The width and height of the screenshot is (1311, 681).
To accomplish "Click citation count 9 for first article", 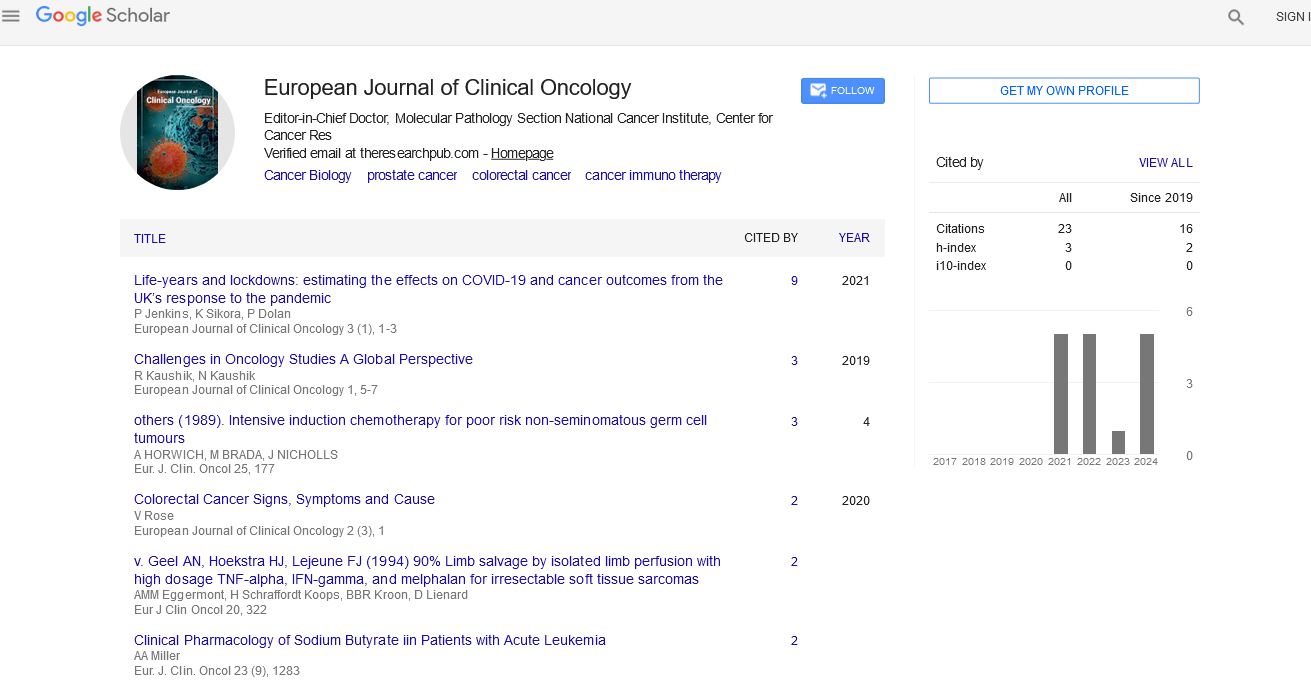I will 794,281.
